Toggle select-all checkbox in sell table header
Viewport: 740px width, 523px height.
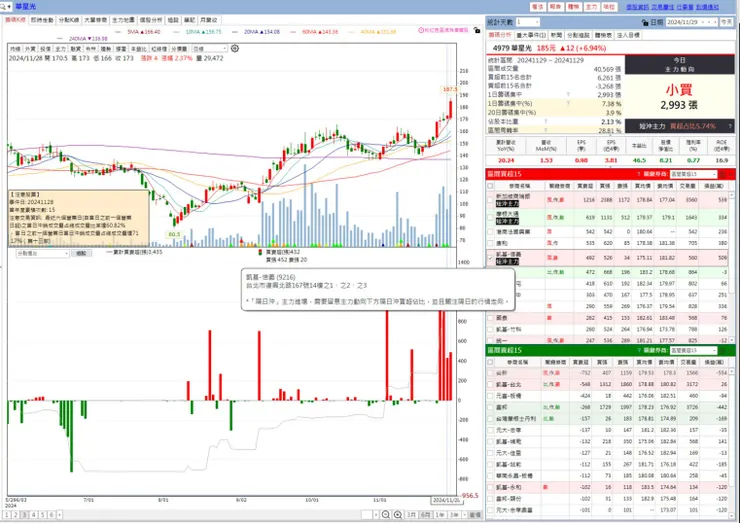click(x=490, y=362)
